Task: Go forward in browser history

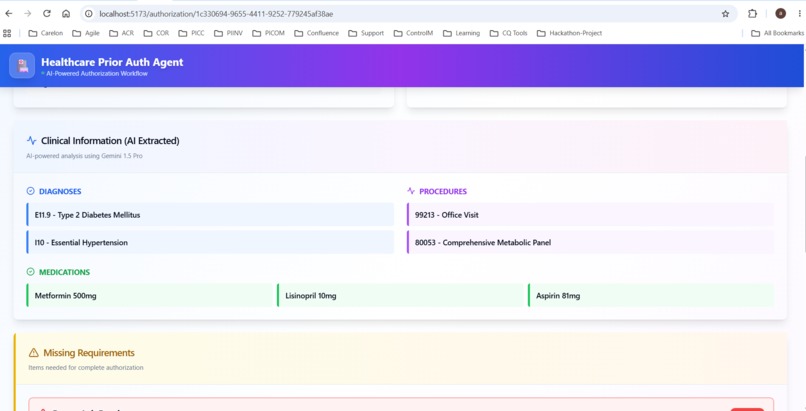Action: coord(28,14)
